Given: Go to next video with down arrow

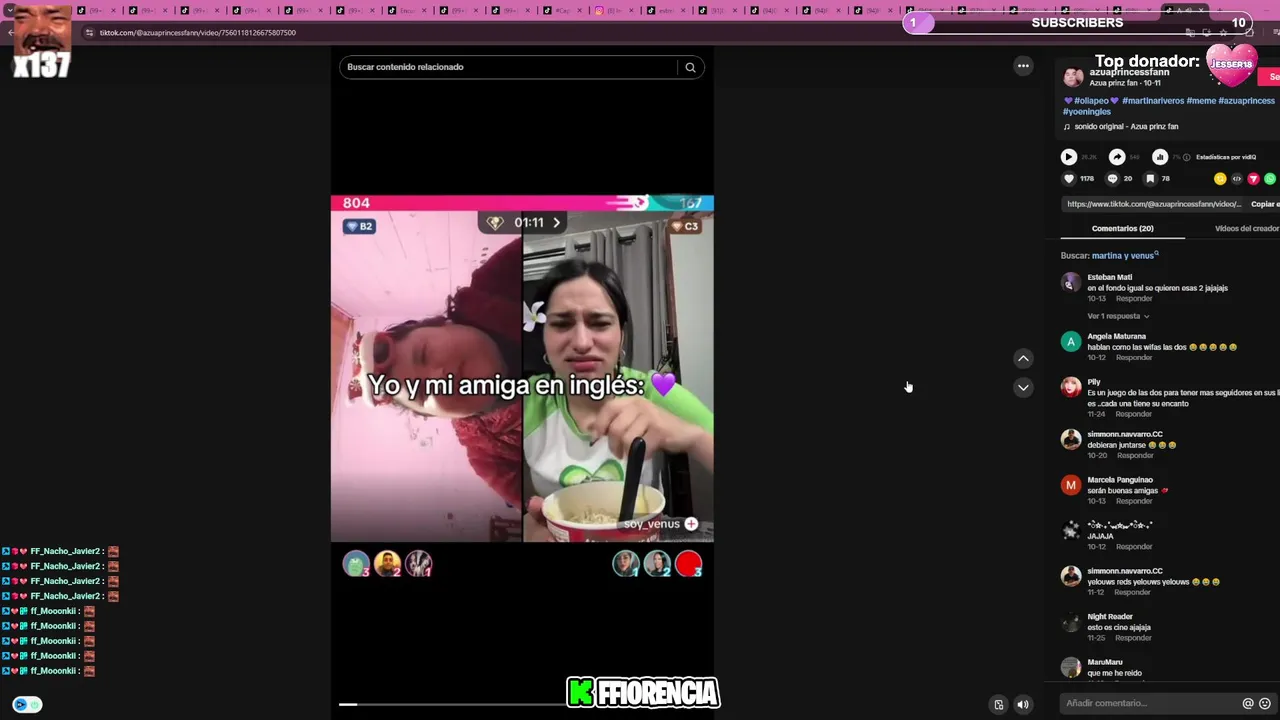Looking at the screenshot, I should [x=1023, y=387].
